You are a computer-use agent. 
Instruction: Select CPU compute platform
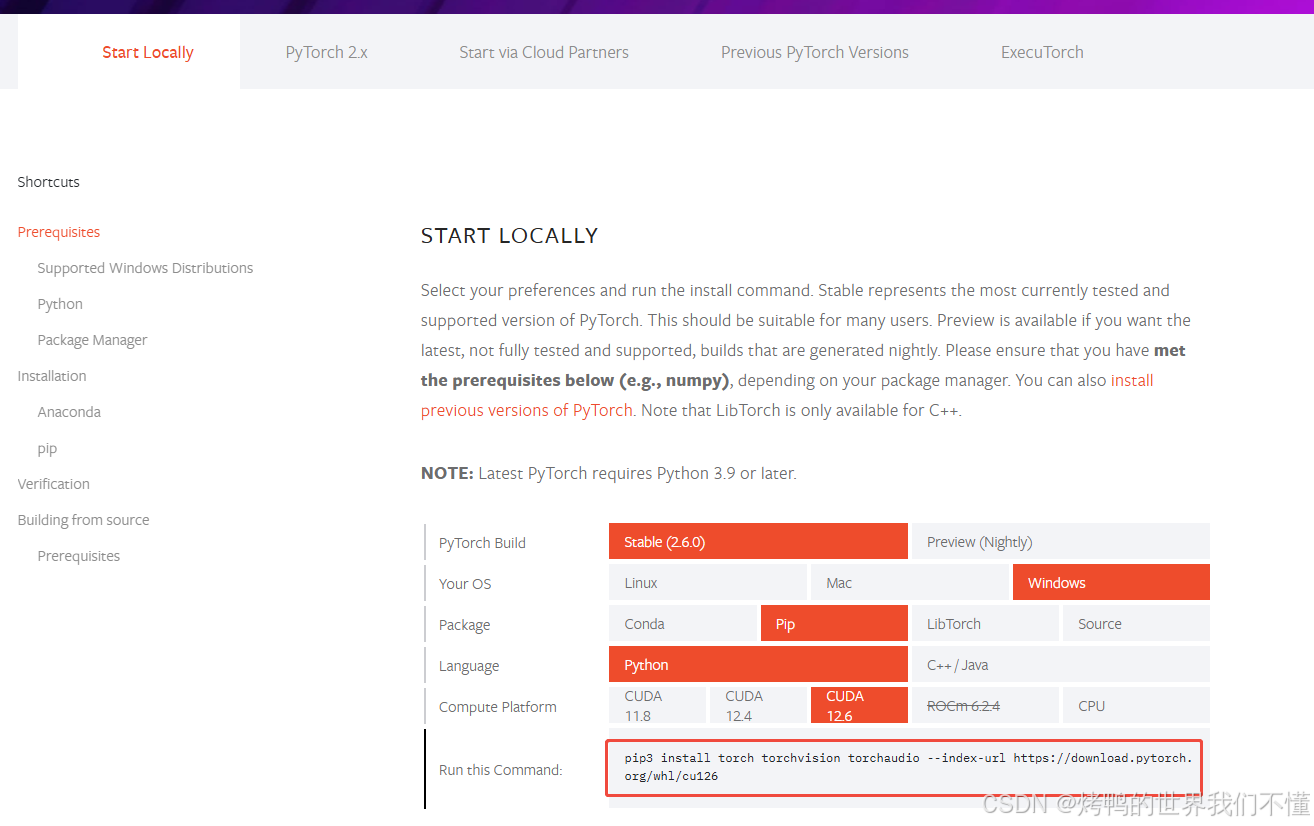pyautogui.click(x=1136, y=705)
